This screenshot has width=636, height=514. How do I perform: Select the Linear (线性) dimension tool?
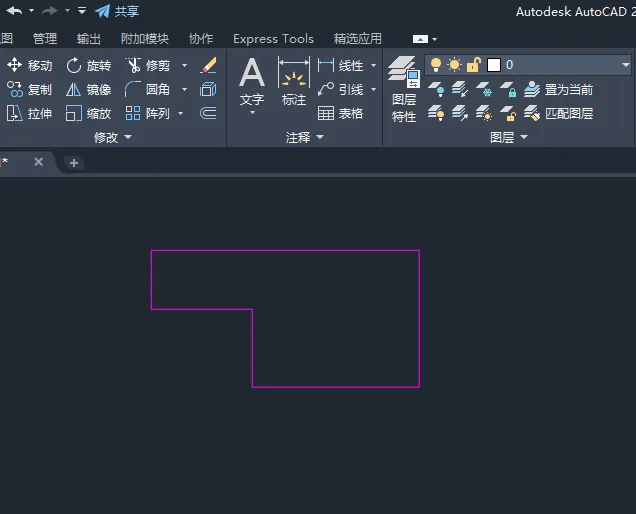341,65
